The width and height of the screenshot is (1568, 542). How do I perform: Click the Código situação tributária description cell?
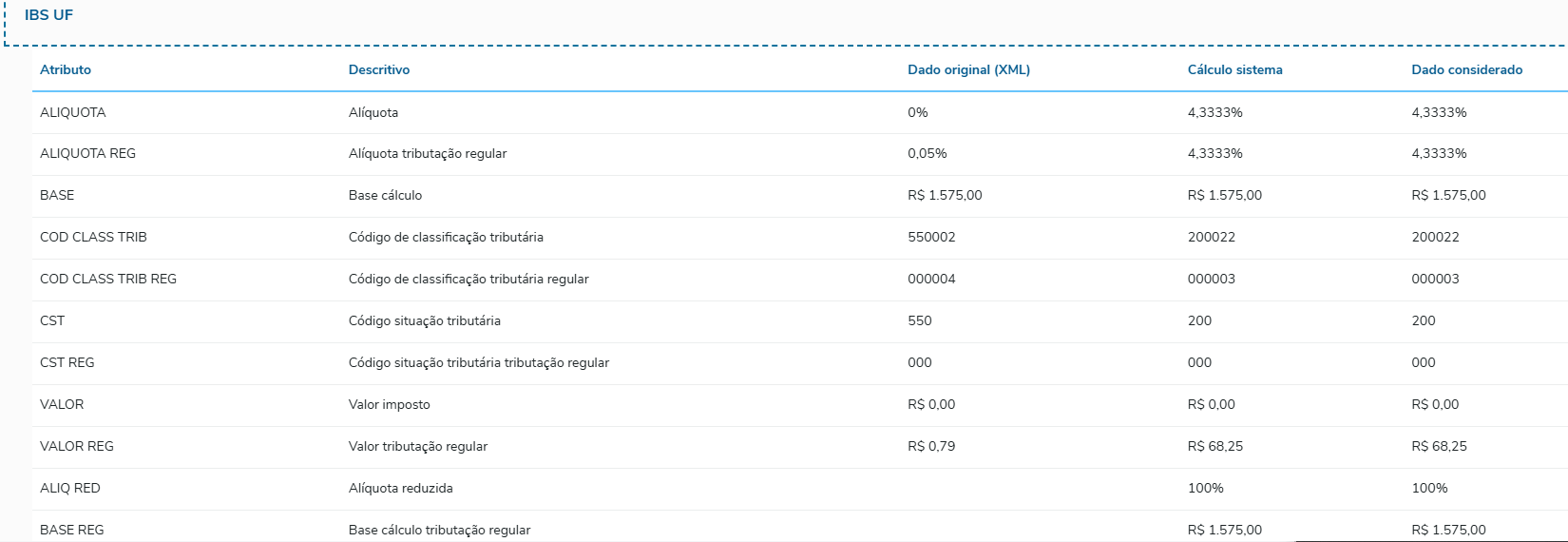(424, 320)
